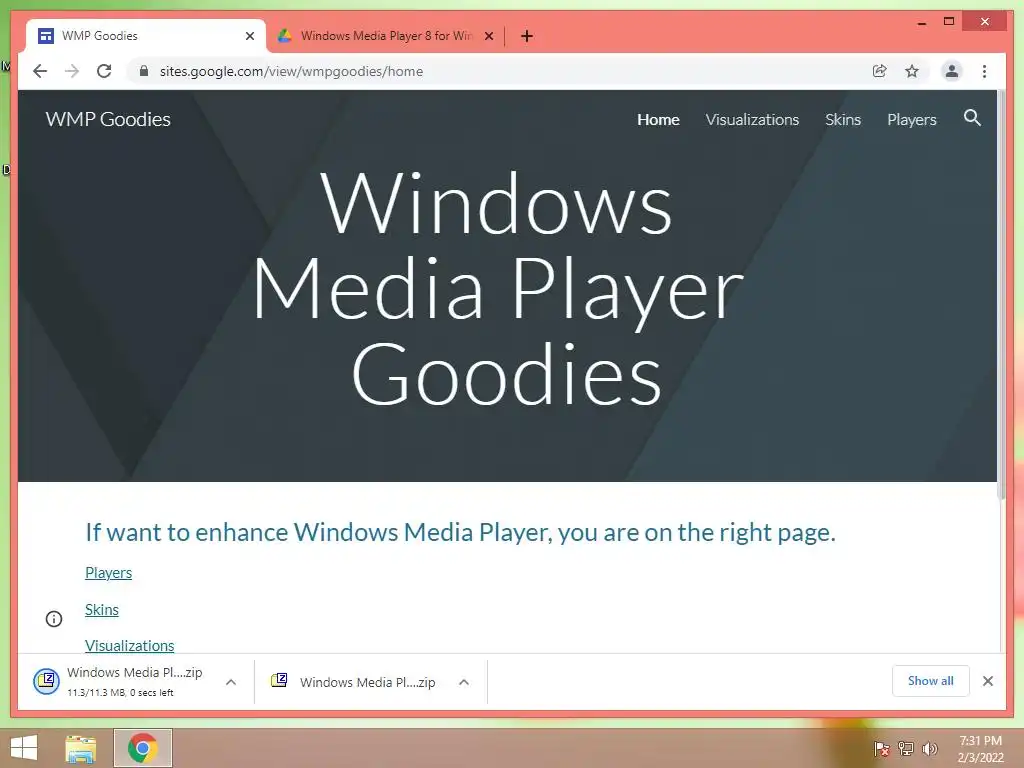The height and width of the screenshot is (768, 1024).
Task: Follow the Visualizations link in page body
Action: [129, 645]
